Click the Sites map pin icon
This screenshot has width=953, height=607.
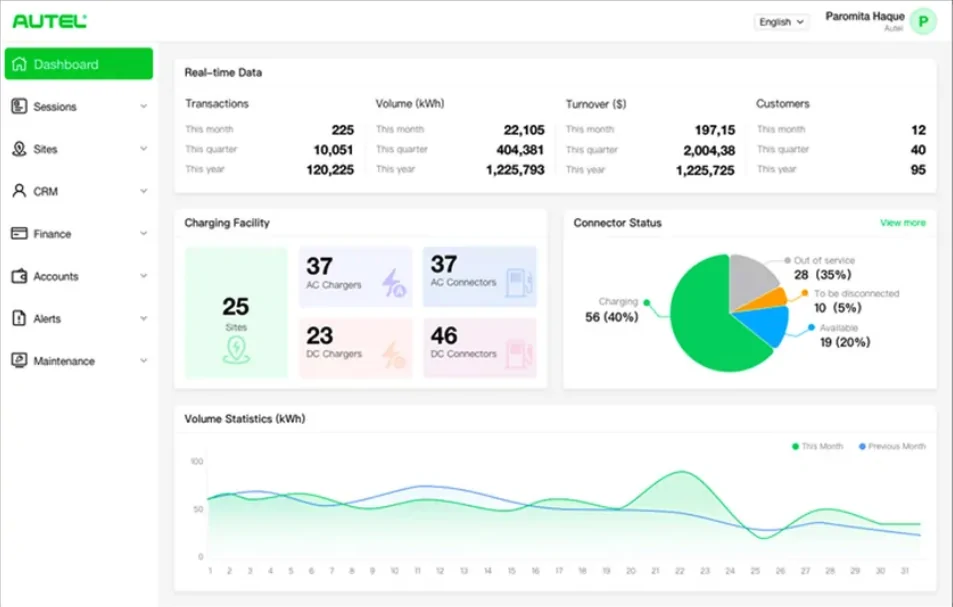(x=19, y=149)
